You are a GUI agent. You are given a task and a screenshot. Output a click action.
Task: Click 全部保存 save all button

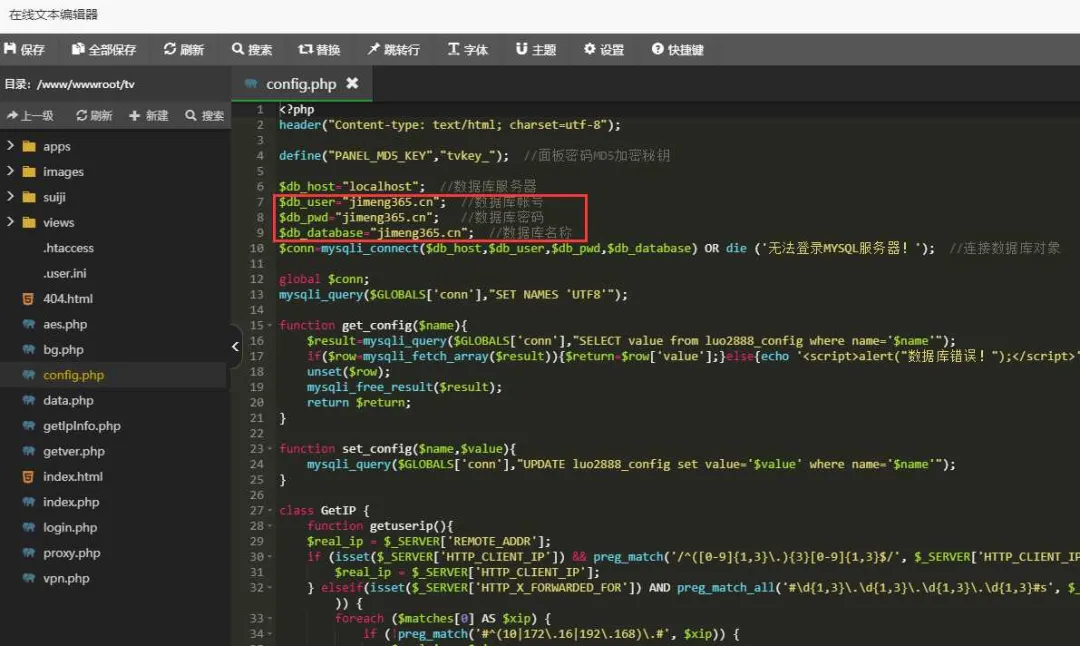click(x=104, y=50)
